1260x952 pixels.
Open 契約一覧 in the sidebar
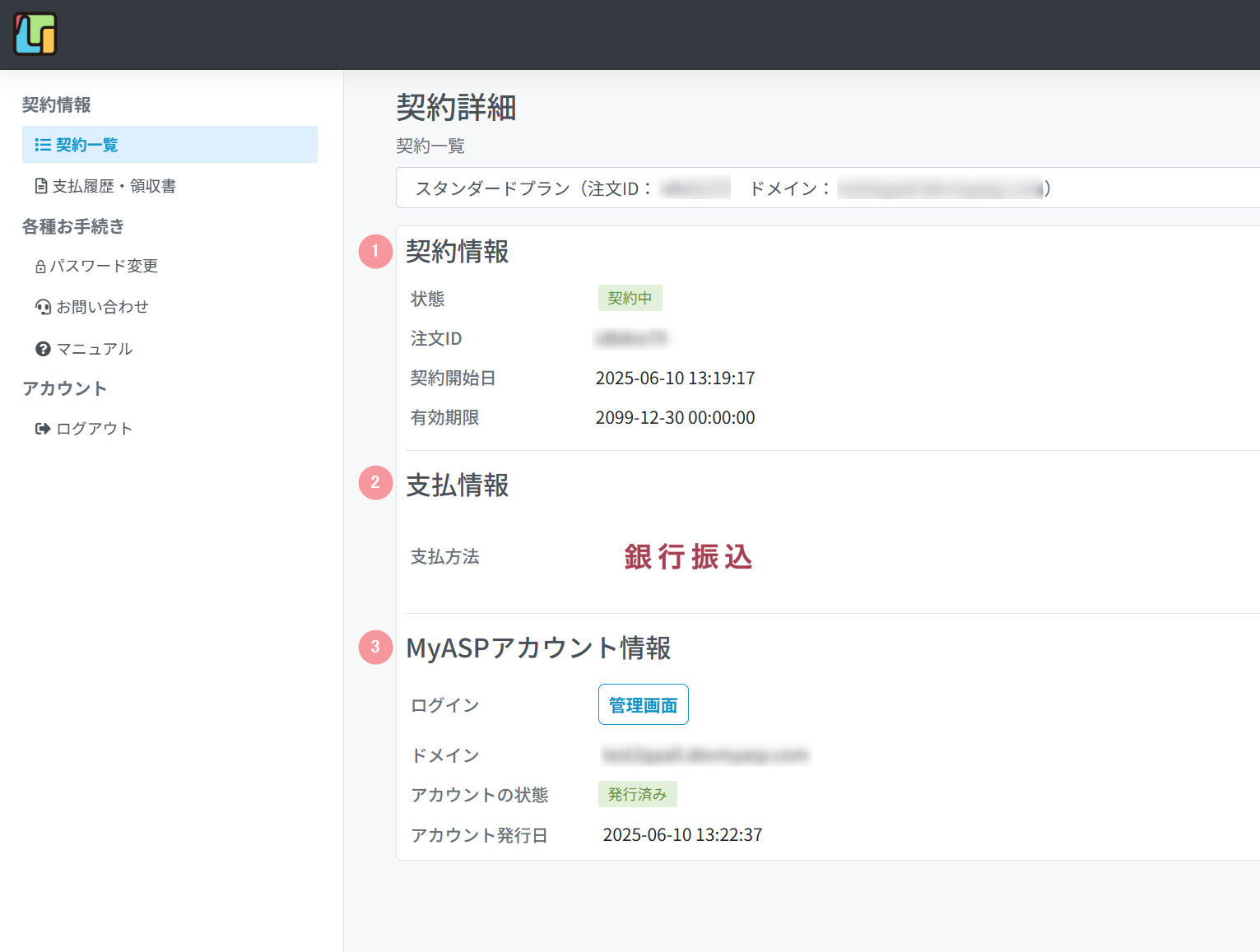[87, 145]
